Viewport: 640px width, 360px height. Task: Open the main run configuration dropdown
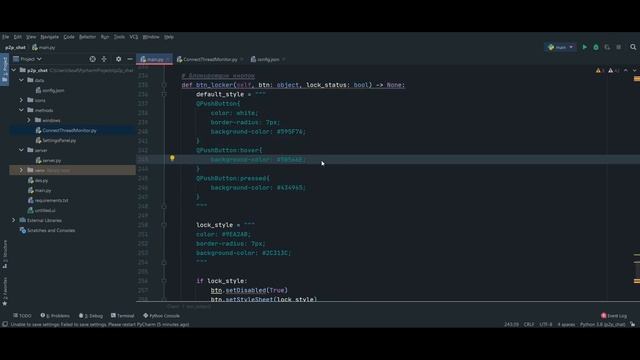pyautogui.click(x=560, y=47)
